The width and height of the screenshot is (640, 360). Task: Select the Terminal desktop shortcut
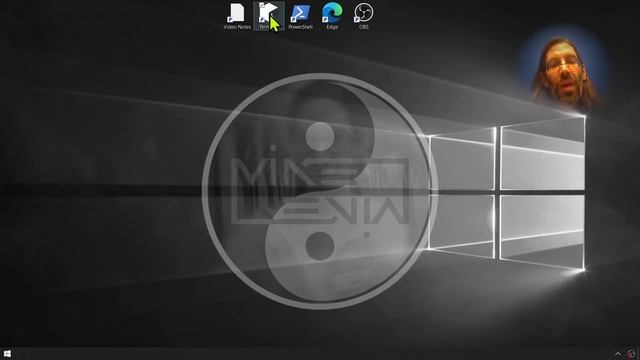(x=269, y=16)
